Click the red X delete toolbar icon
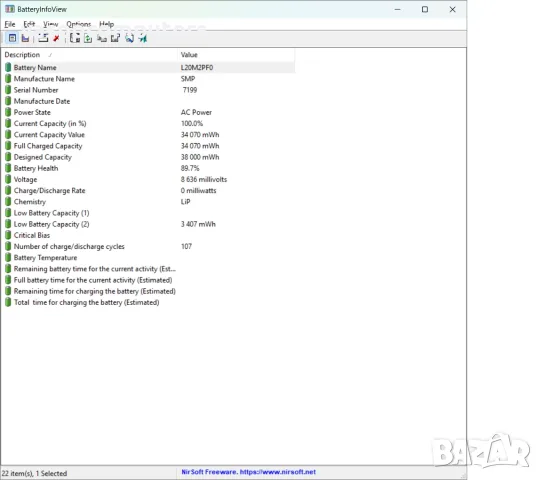Screen dimensions: 542x480 click(x=56, y=38)
